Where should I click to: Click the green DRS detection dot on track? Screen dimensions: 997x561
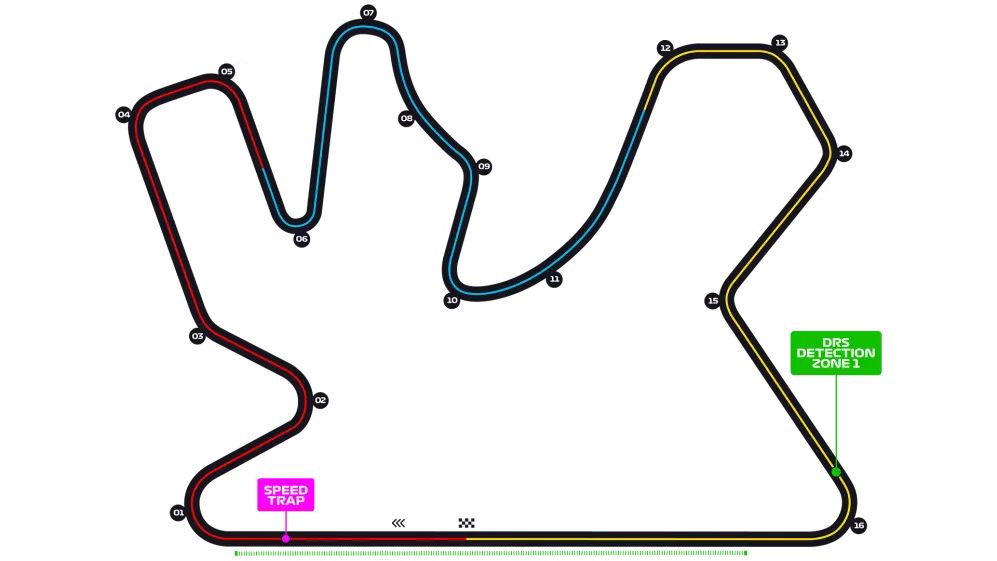pos(836,472)
